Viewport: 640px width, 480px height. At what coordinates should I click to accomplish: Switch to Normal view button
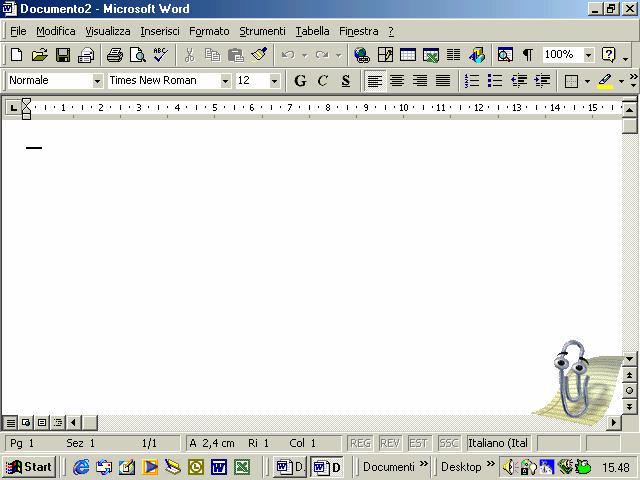tap(10, 423)
